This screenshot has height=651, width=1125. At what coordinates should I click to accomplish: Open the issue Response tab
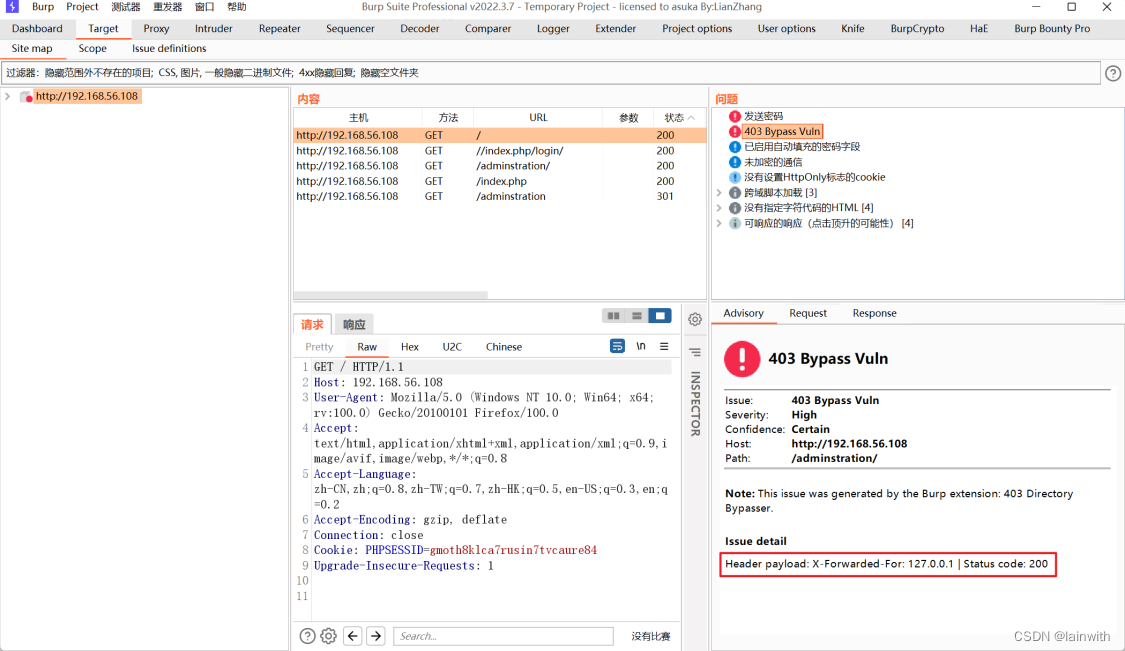point(875,313)
